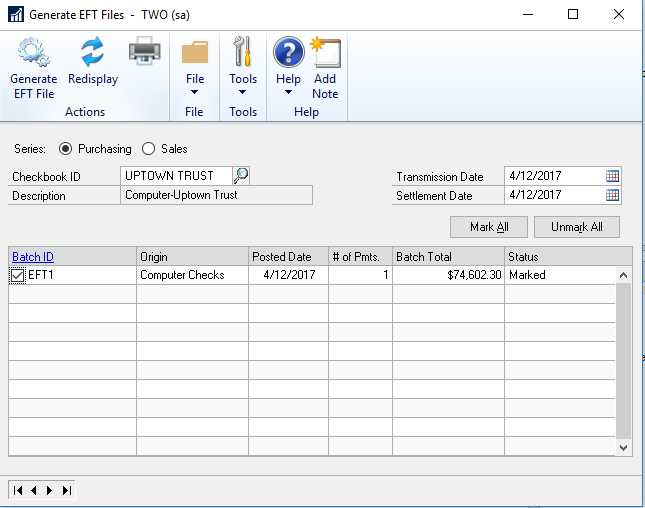Open the Tools wrench and screwdriver icon
This screenshot has width=645, height=508.
point(242,51)
